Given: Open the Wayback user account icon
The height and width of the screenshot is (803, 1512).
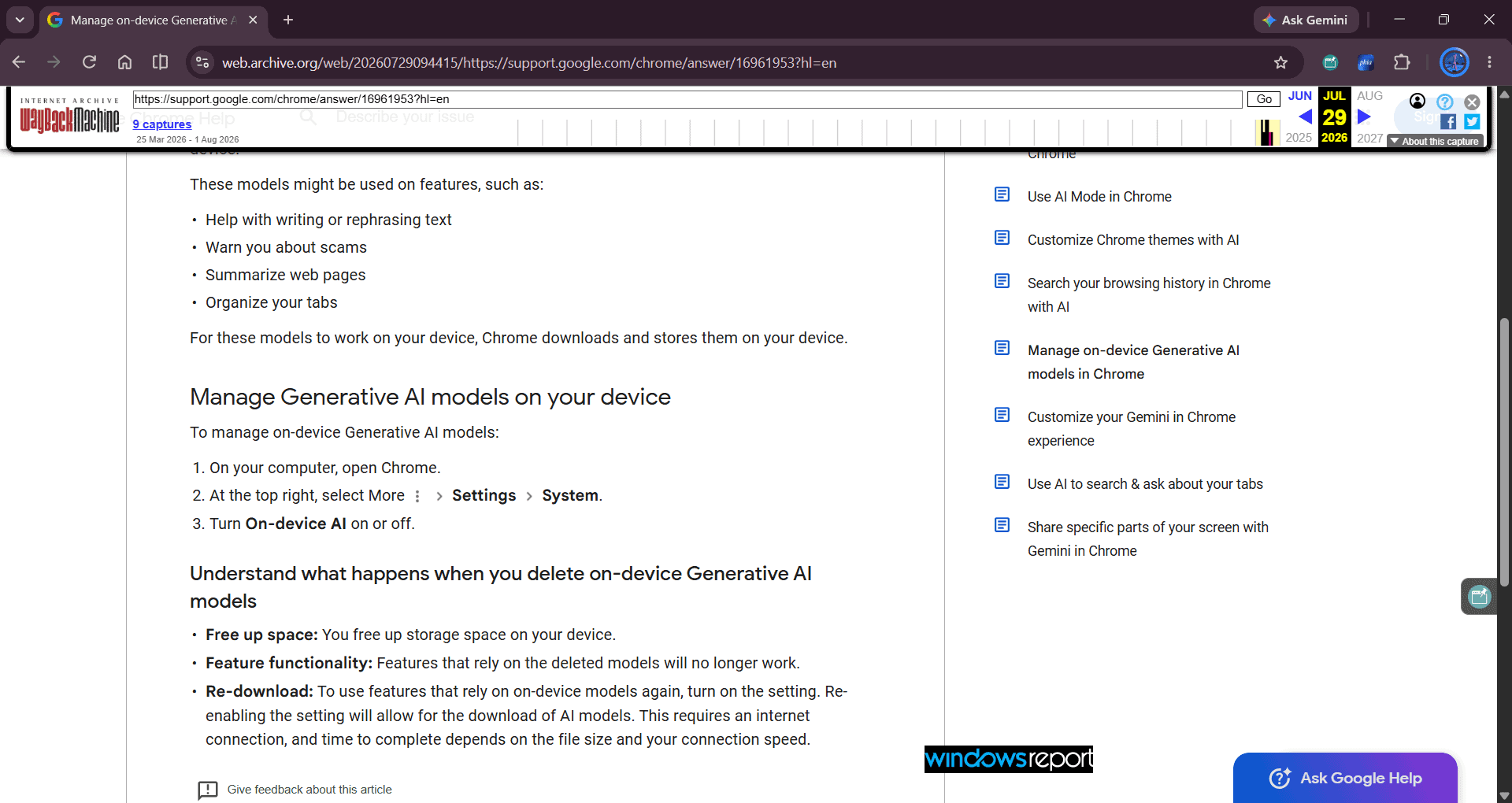Looking at the screenshot, I should coord(1417,101).
